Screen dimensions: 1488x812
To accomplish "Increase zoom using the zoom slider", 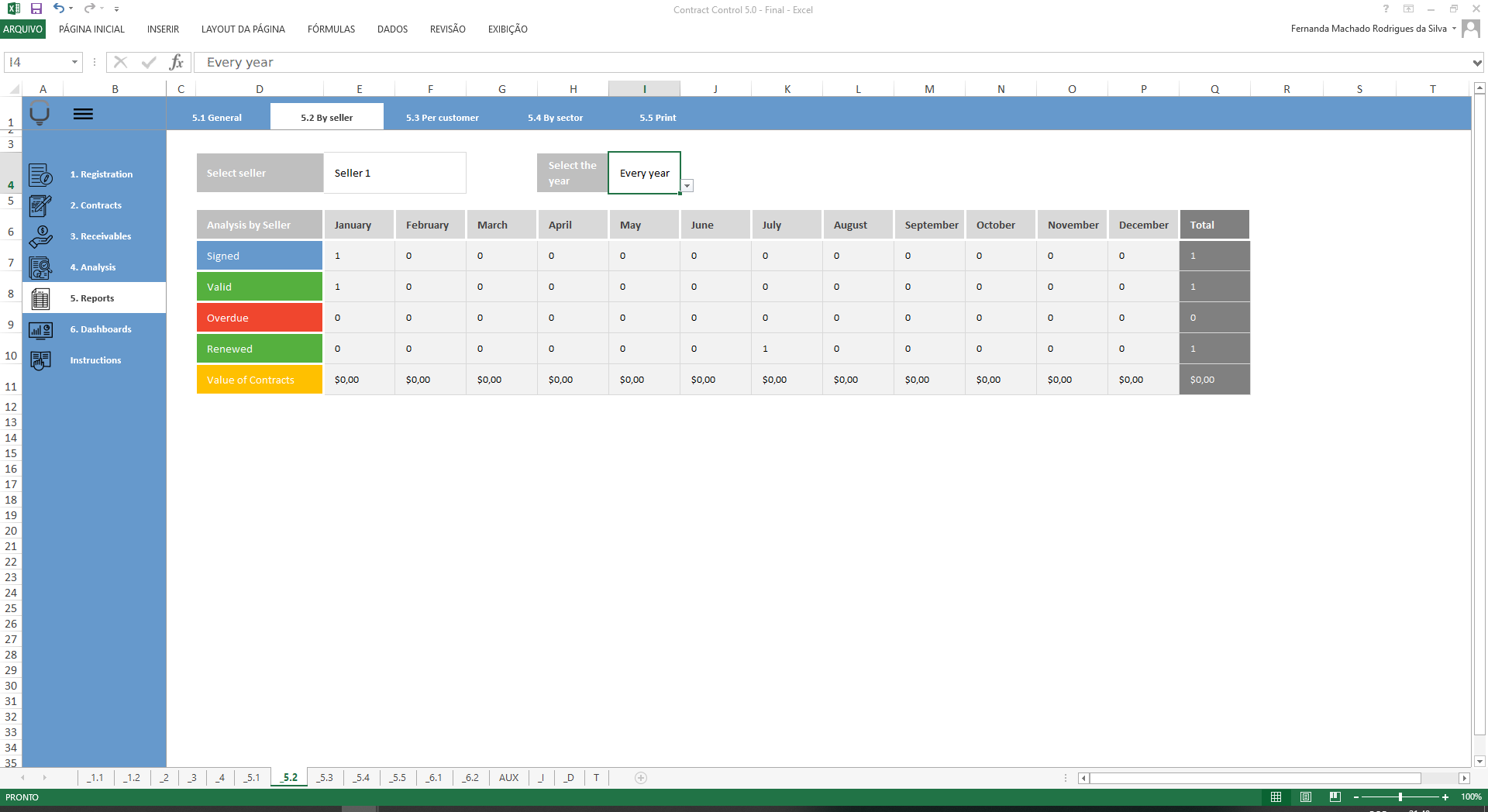I will coord(1445,797).
